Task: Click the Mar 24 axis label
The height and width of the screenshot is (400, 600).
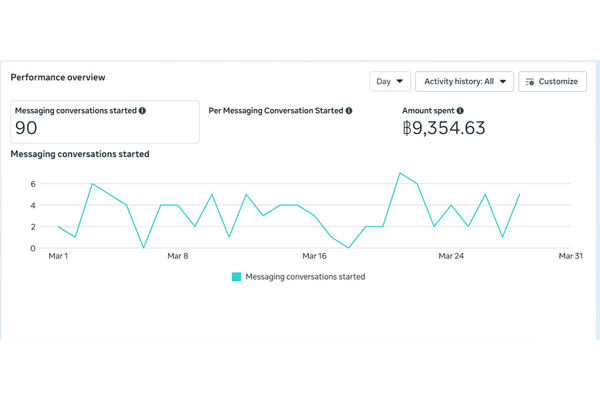Action: click(451, 257)
